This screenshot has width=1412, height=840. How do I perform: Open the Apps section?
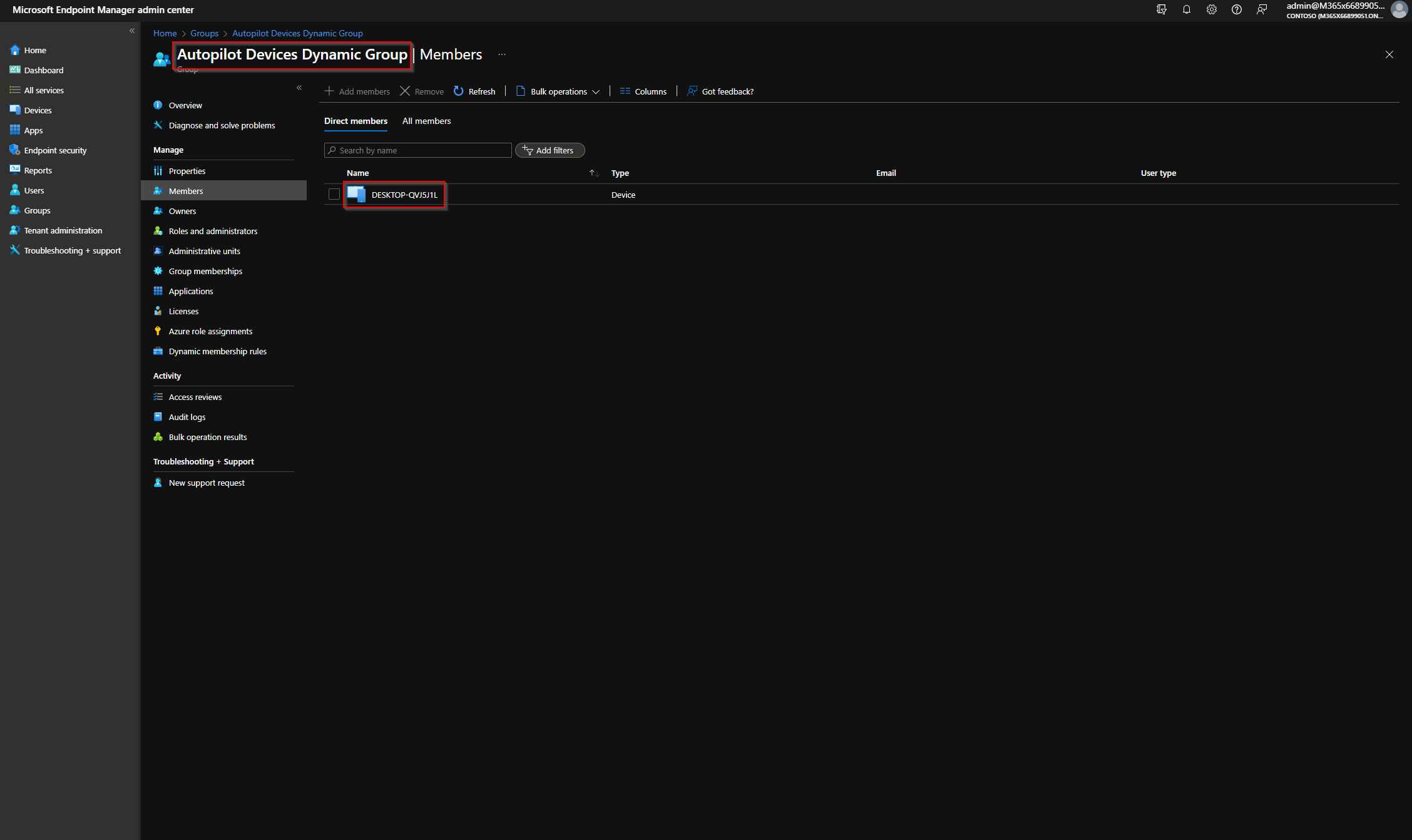tap(33, 130)
